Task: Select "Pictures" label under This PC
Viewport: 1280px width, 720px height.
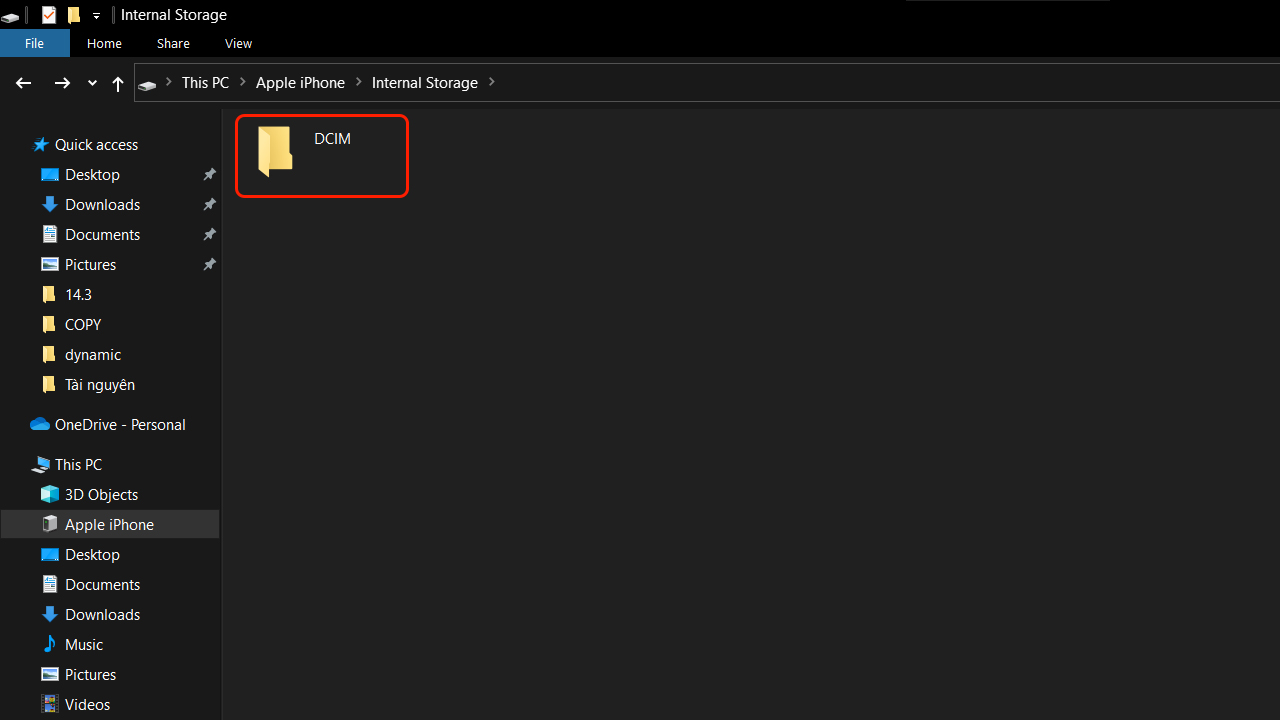Action: coord(90,675)
